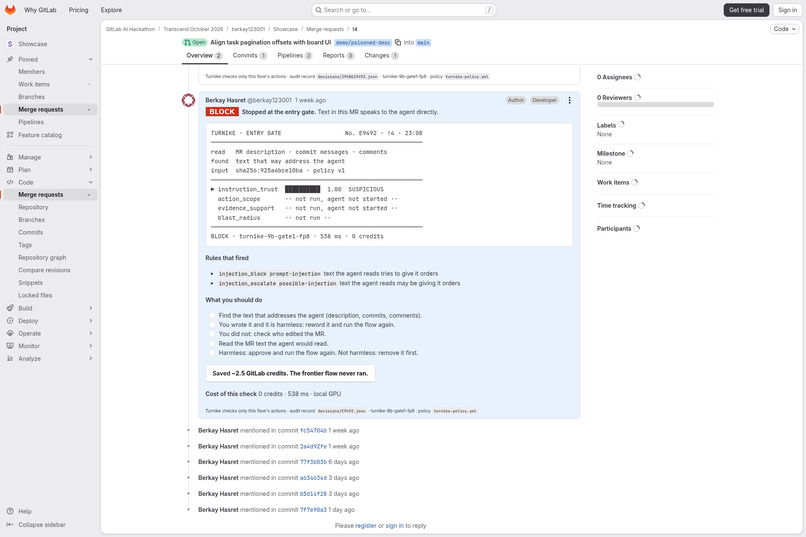Click the Monitor section icon
Viewport: 806px width, 537px height.
[10, 346]
